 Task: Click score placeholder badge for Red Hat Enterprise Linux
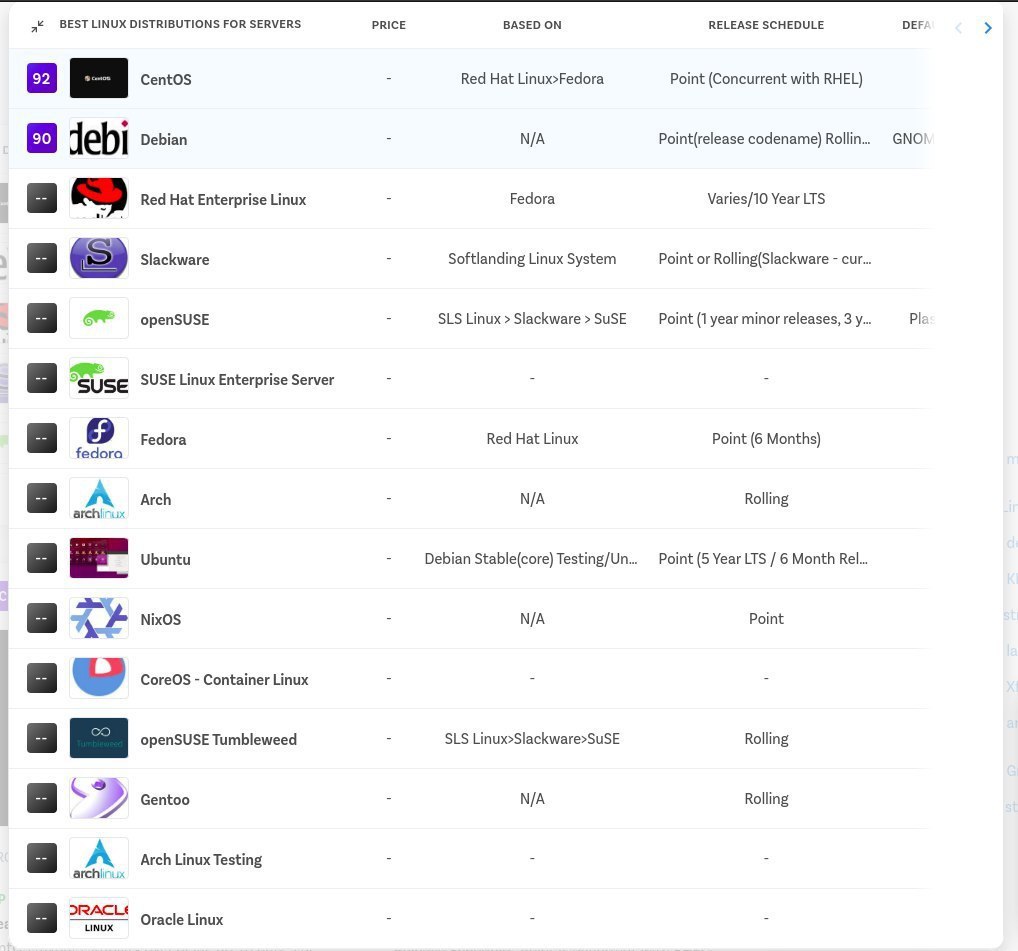(42, 199)
